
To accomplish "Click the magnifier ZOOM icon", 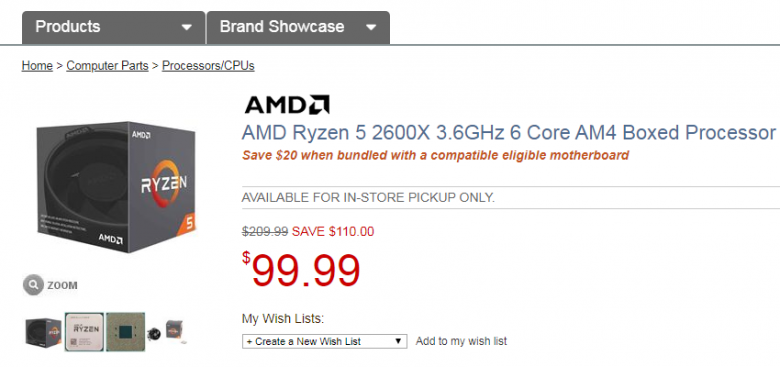I will point(33,285).
